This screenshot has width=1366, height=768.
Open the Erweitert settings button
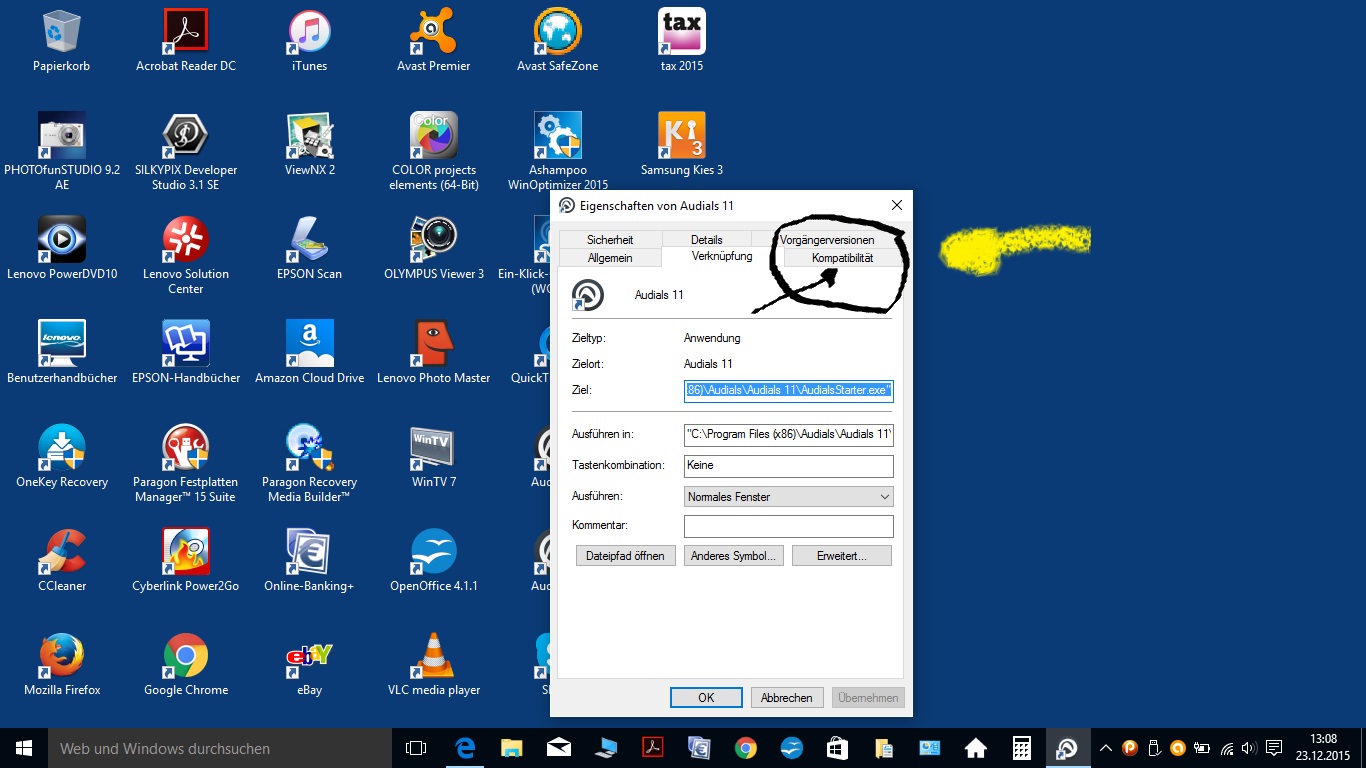coord(842,556)
